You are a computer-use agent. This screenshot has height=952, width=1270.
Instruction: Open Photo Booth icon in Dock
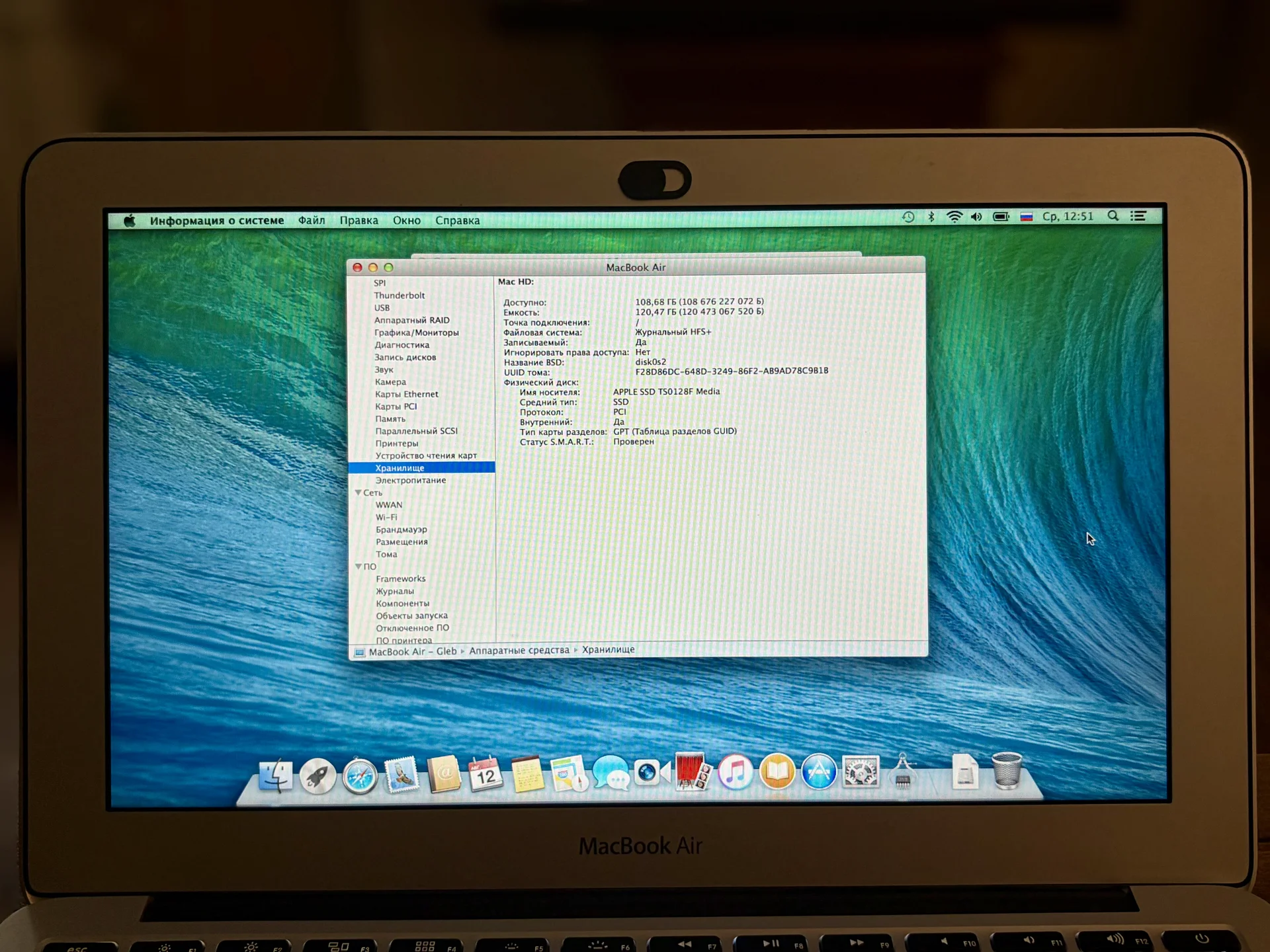pyautogui.click(x=693, y=771)
